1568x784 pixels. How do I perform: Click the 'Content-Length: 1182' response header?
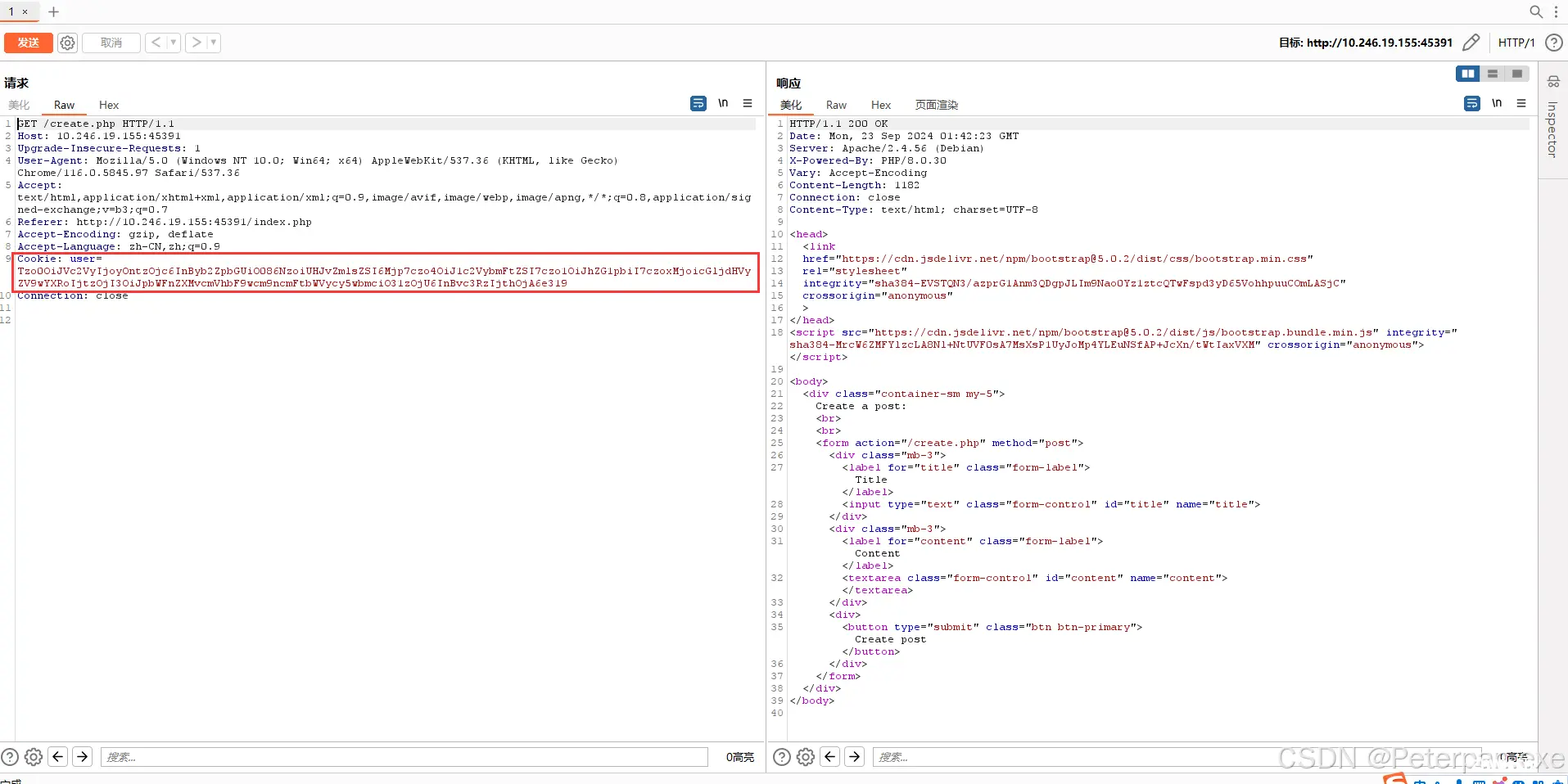point(855,185)
